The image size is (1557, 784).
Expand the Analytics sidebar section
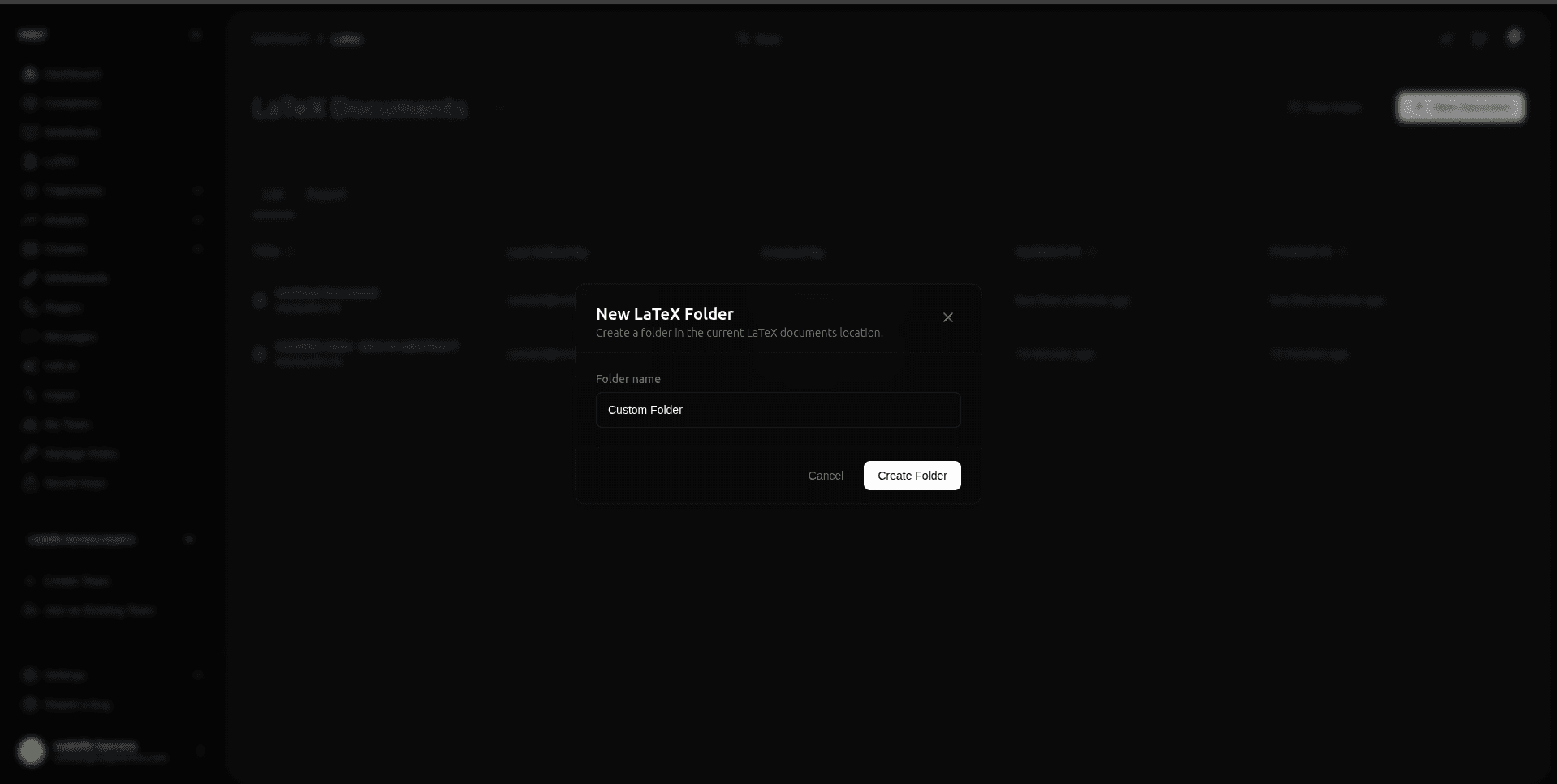198,220
